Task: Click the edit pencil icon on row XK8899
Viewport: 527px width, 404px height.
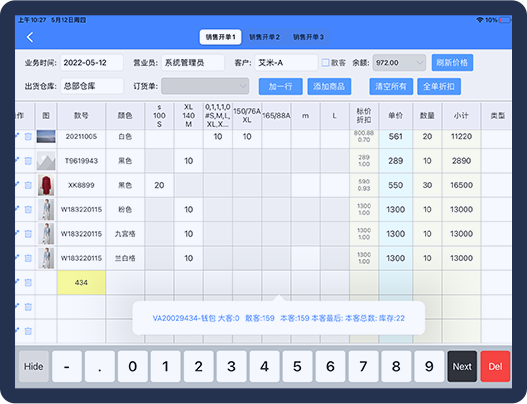Action: click(17, 184)
